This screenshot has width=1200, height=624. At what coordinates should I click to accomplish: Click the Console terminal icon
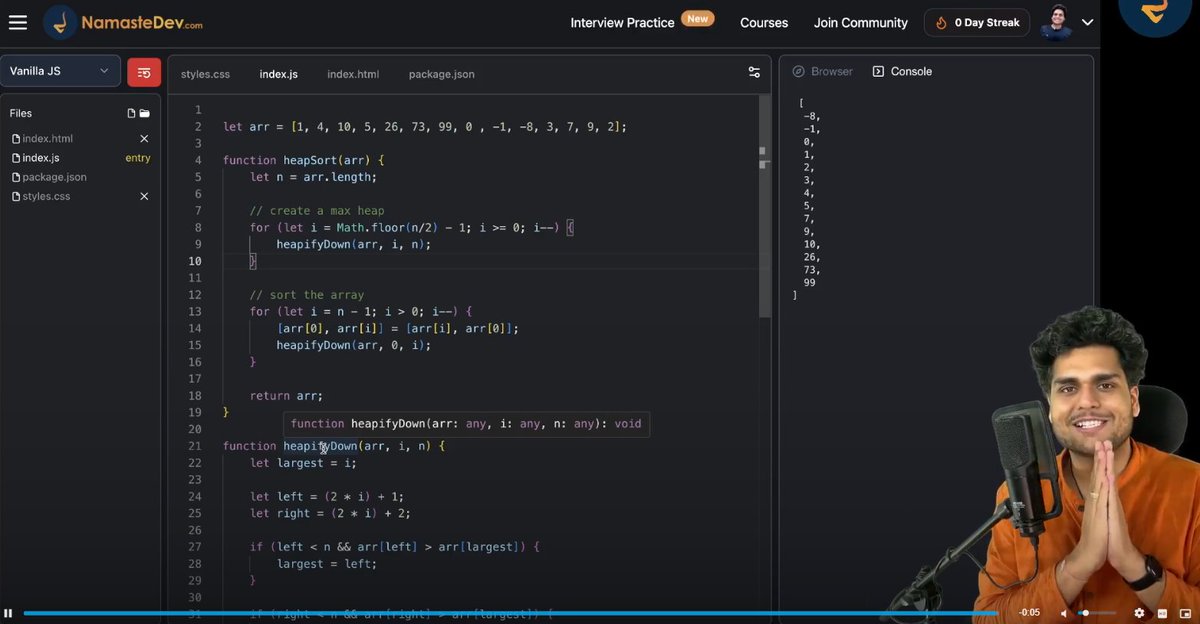878,71
